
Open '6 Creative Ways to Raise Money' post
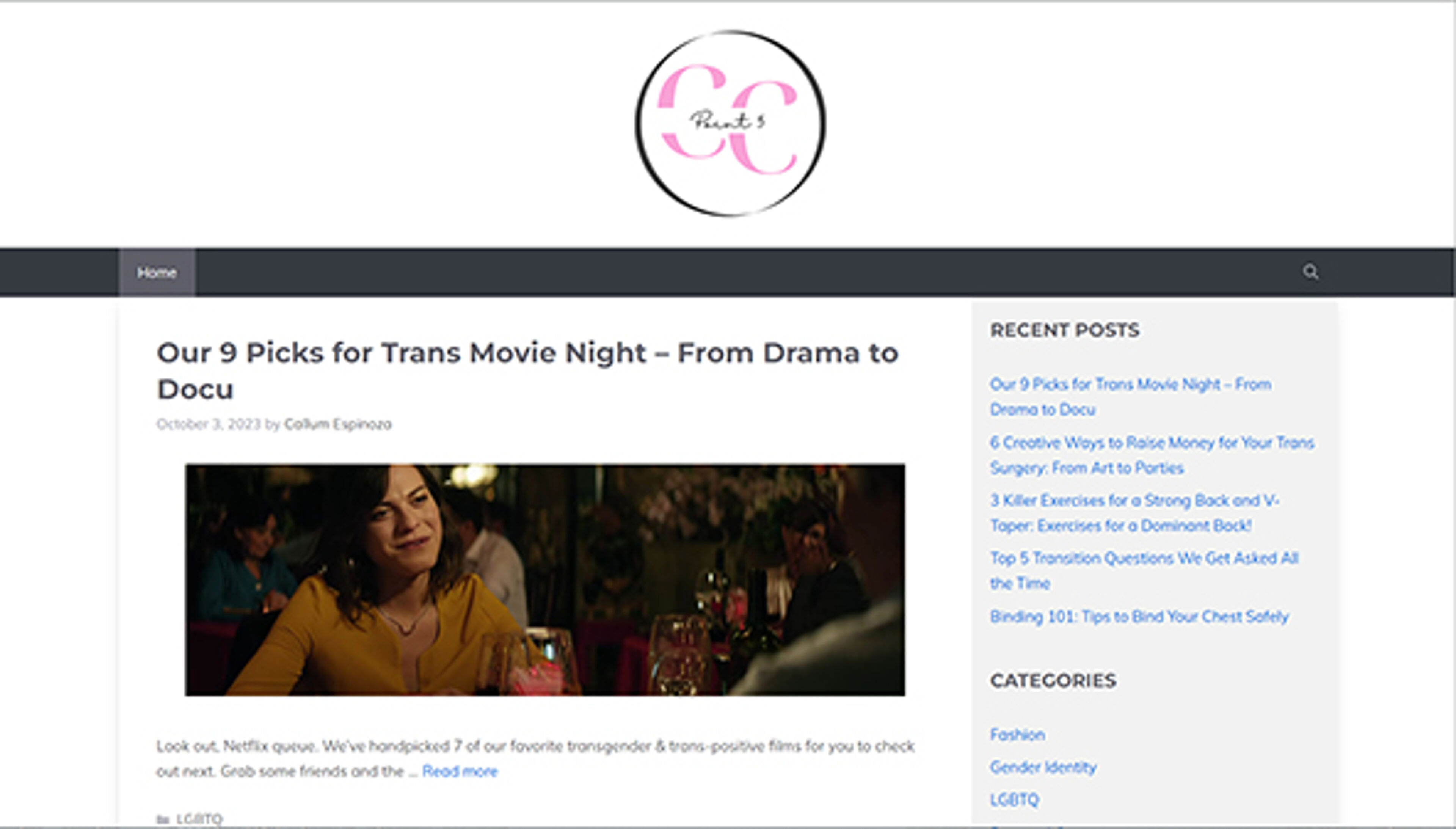(1152, 455)
